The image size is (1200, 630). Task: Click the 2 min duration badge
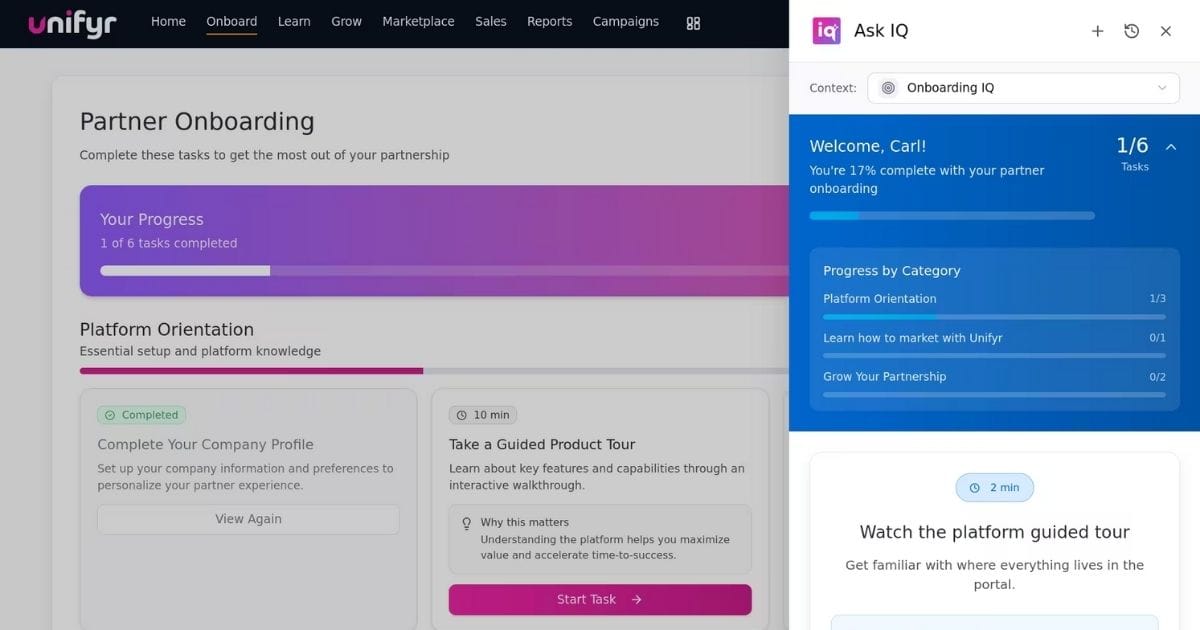[x=995, y=488]
